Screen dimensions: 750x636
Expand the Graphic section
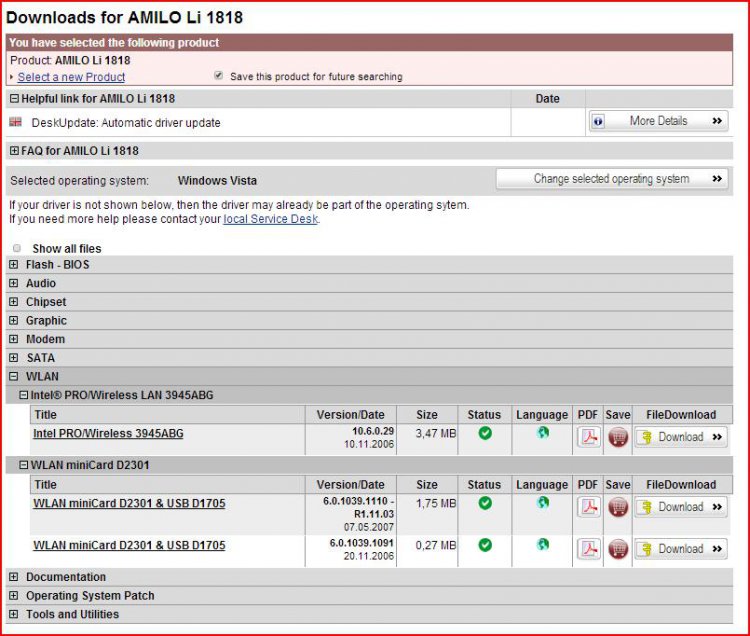[x=14, y=320]
